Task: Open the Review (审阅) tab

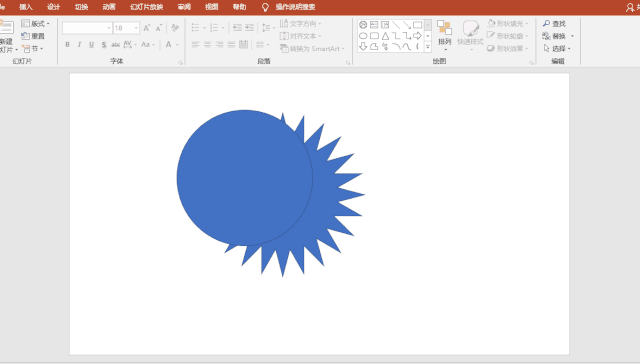Action: [x=184, y=7]
